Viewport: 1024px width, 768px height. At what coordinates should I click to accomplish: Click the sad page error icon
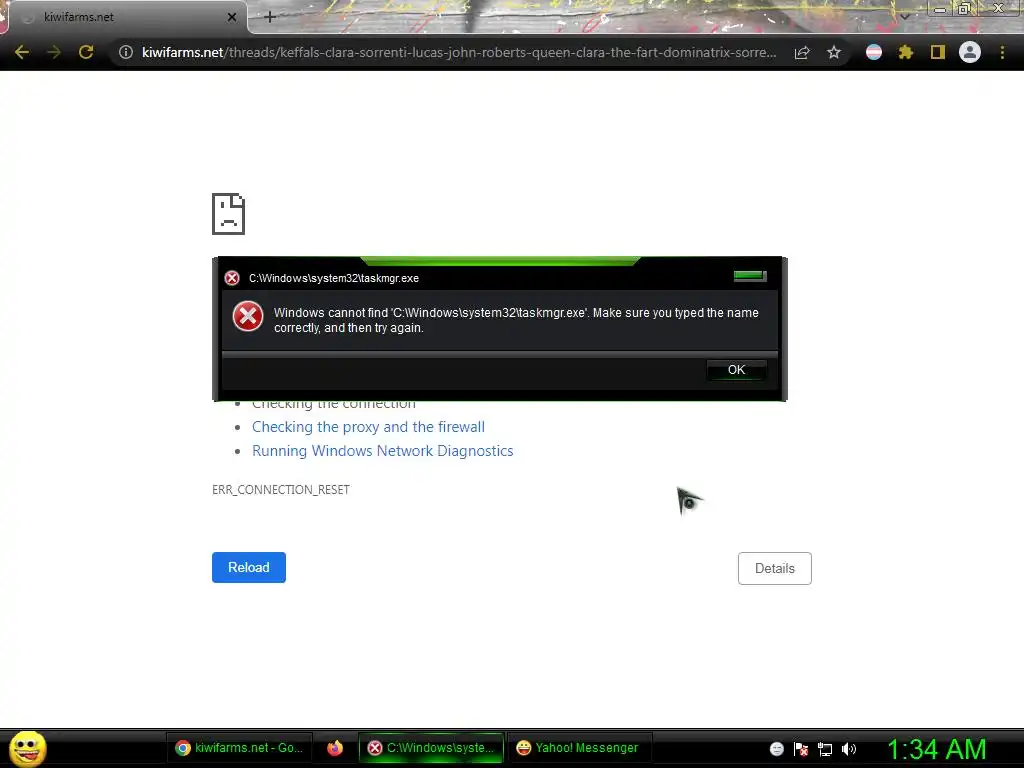click(x=229, y=214)
